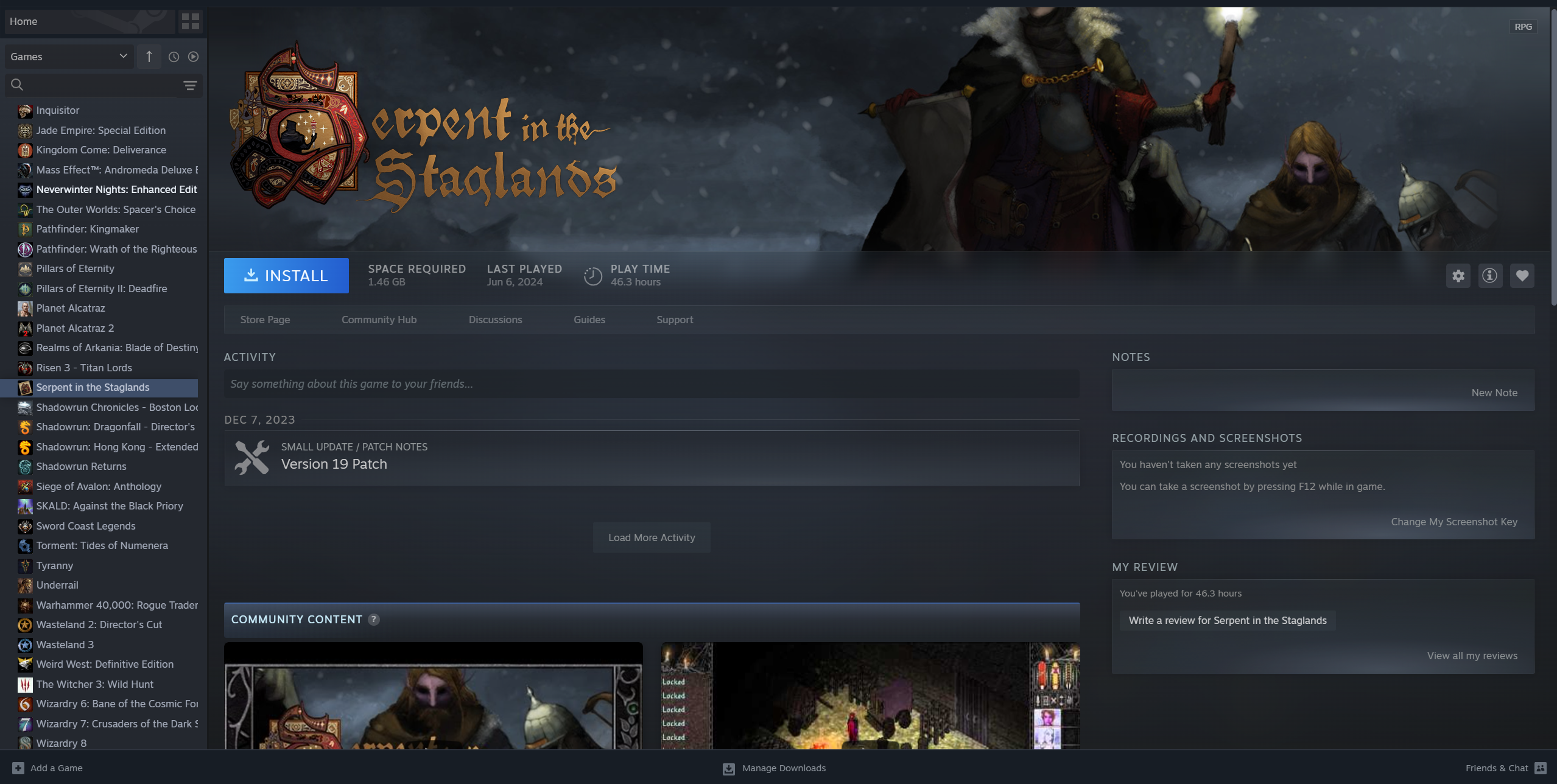
Task: Click the Pillars of Eternity game icon
Action: (25, 269)
